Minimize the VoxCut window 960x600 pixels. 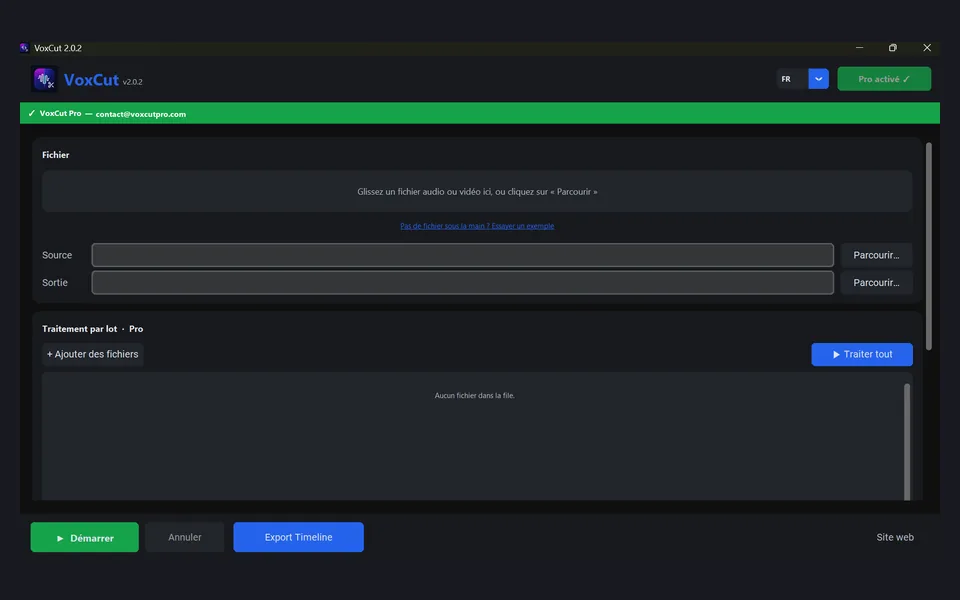click(x=860, y=48)
